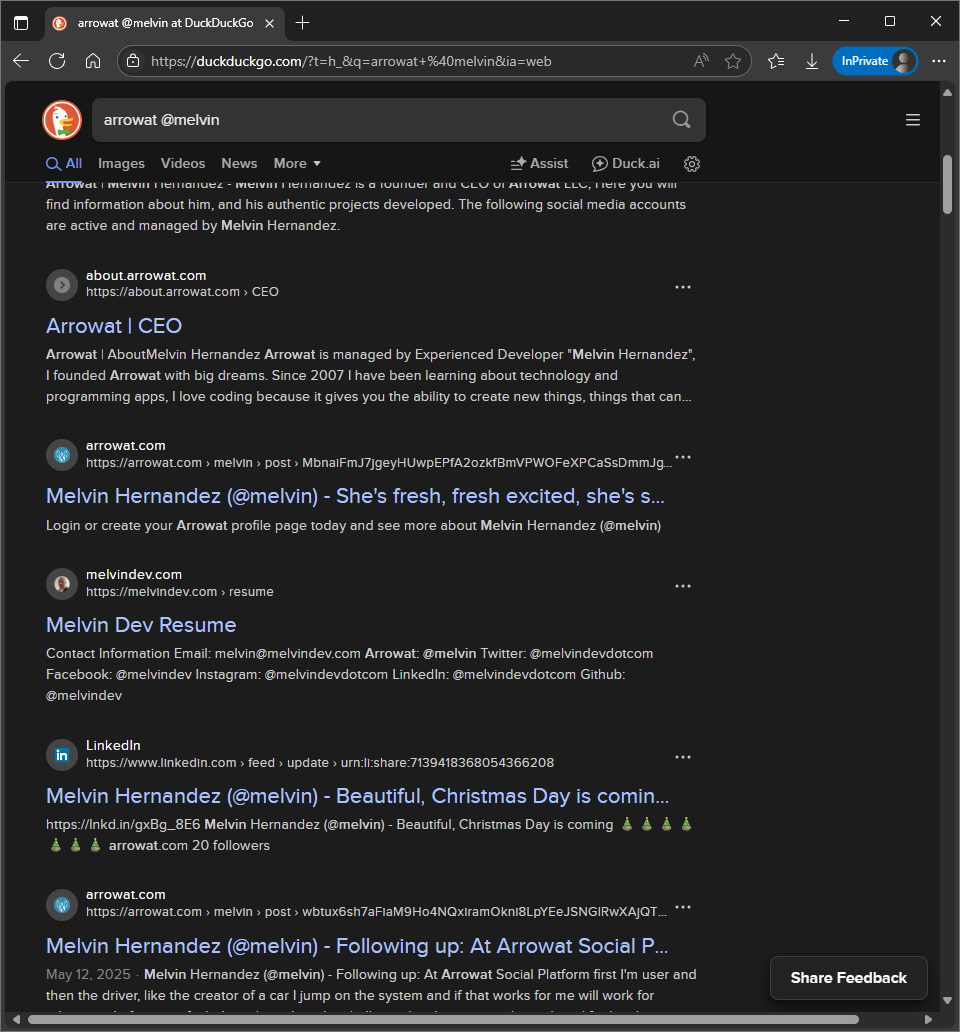Click the search query input field
The width and height of the screenshot is (960, 1032).
click(382, 120)
